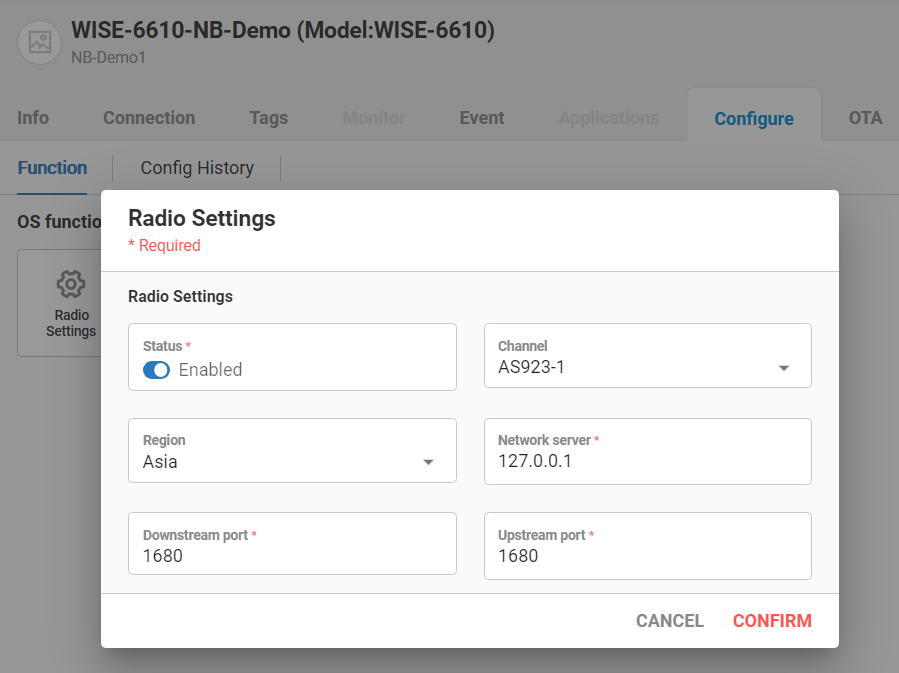The image size is (899, 673).
Task: Expand the AS923-1 channel selector
Action: click(x=784, y=368)
